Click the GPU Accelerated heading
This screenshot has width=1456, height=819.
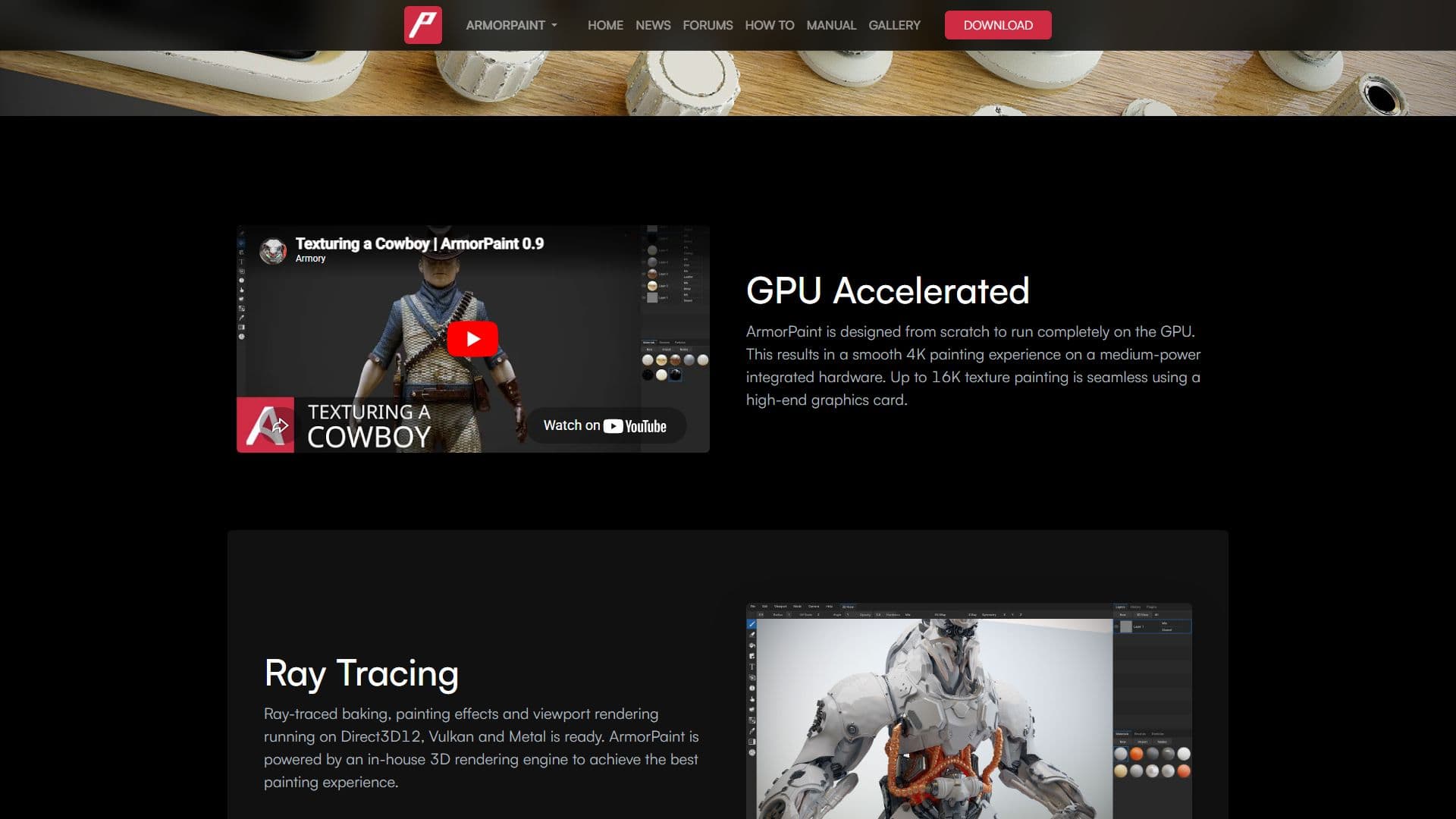(x=887, y=290)
